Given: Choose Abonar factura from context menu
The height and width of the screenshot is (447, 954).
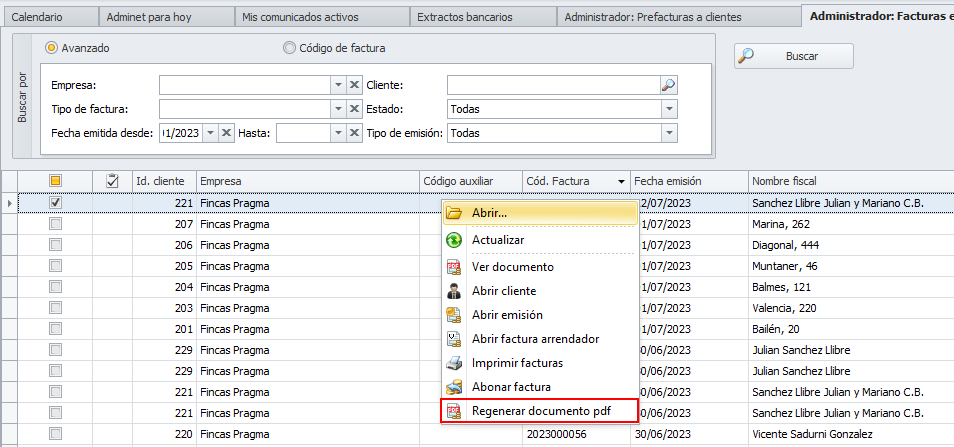Looking at the screenshot, I should tap(540, 387).
